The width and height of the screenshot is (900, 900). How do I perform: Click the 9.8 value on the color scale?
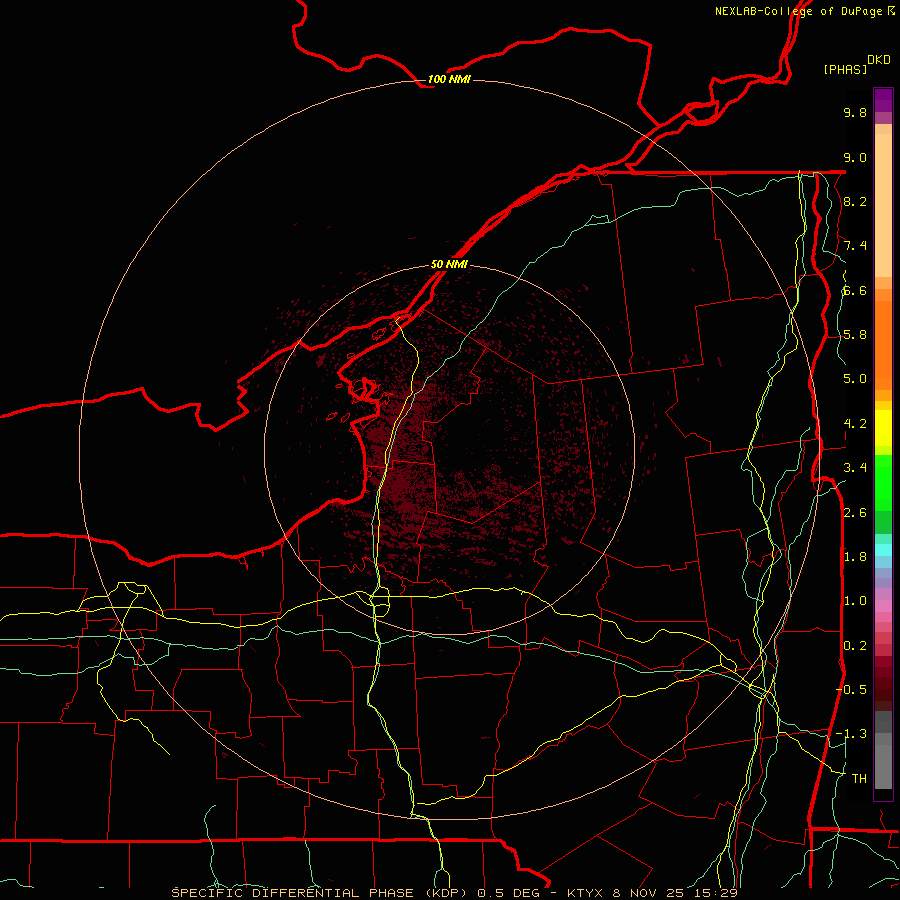855,112
